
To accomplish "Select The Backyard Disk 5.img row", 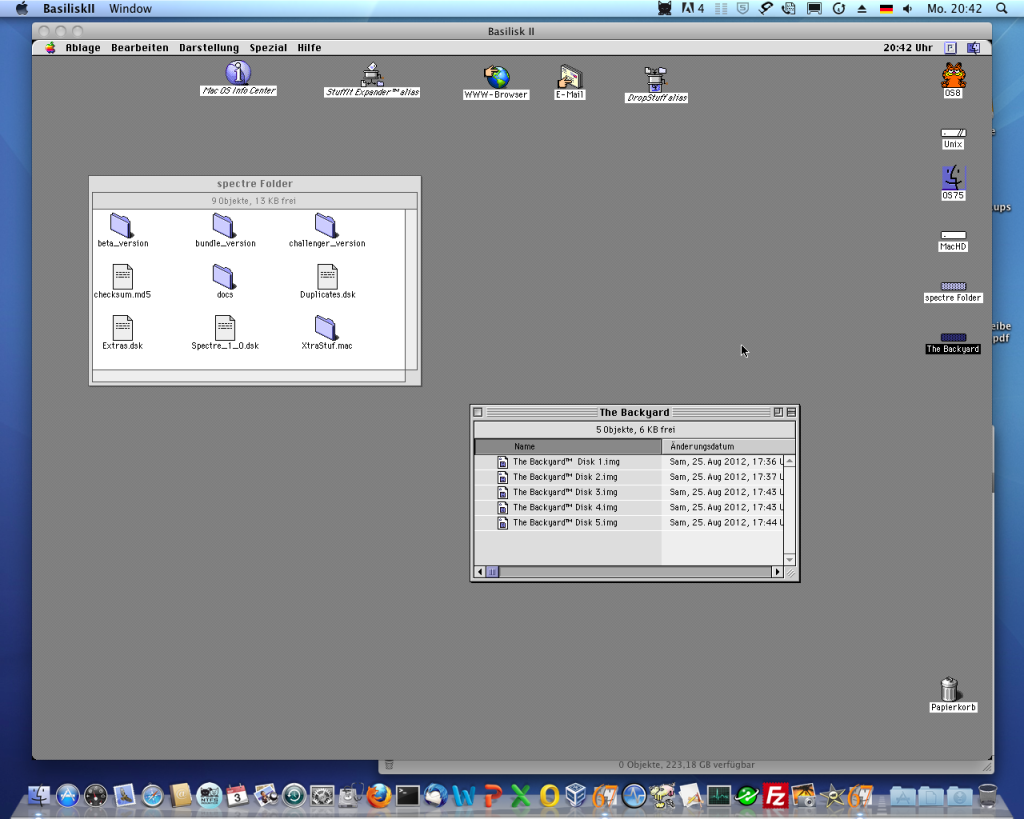I will (628, 522).
